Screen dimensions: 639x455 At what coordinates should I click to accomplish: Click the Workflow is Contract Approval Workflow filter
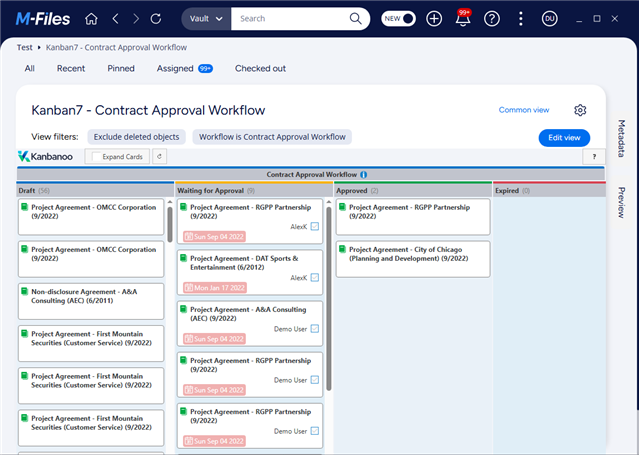[272, 137]
